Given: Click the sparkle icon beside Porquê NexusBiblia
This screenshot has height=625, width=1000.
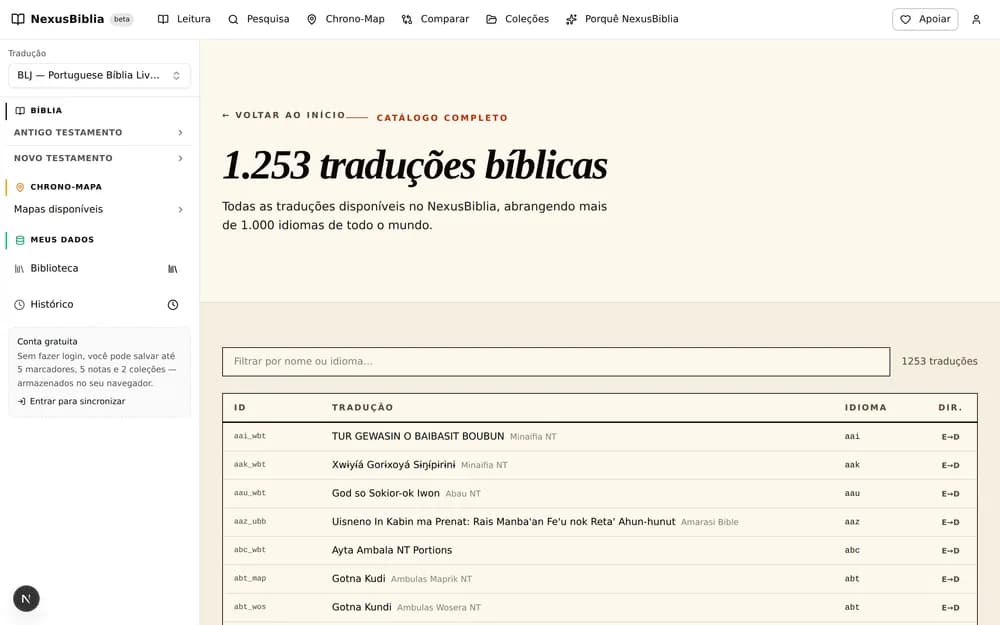Looking at the screenshot, I should pyautogui.click(x=571, y=19).
